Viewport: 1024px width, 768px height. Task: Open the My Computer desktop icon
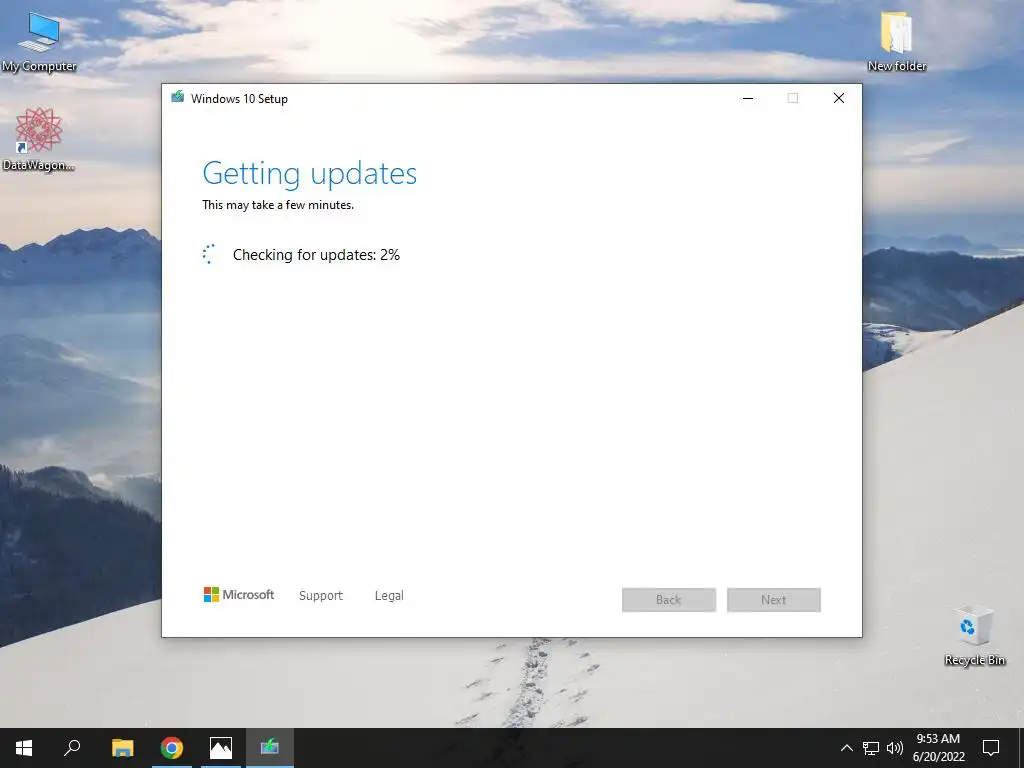39,40
